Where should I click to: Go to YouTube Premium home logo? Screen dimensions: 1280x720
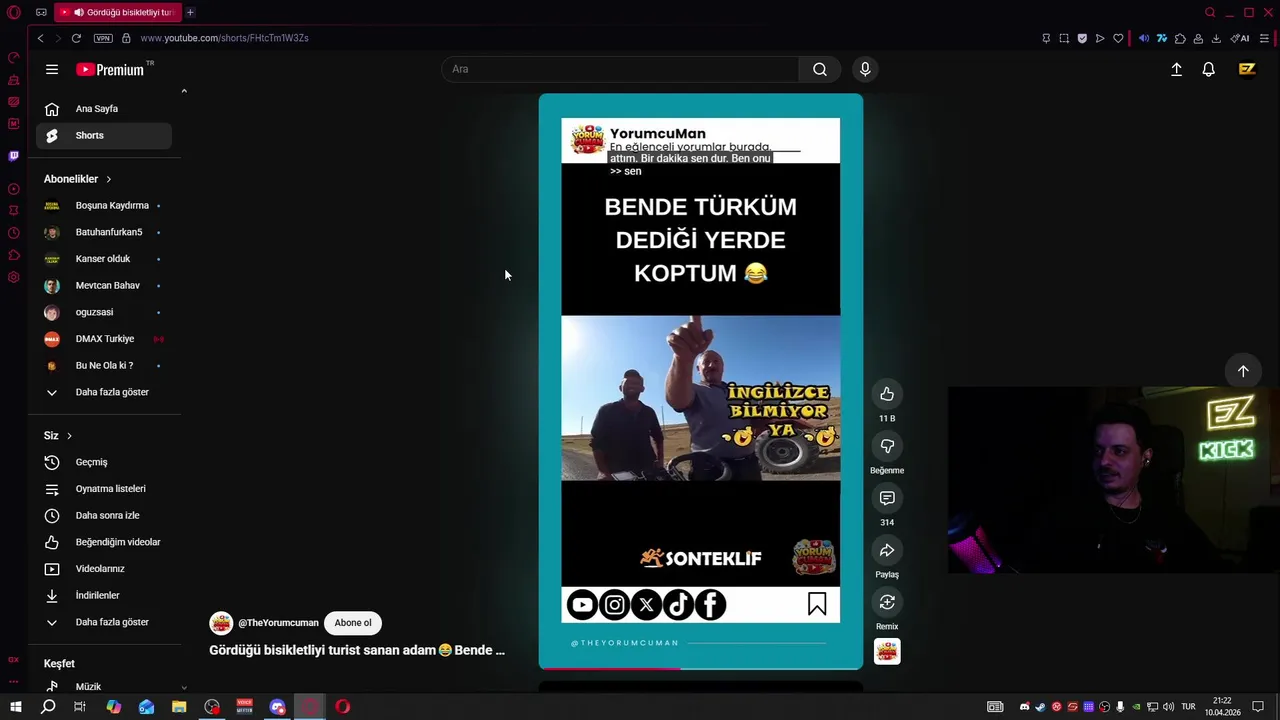[110, 69]
